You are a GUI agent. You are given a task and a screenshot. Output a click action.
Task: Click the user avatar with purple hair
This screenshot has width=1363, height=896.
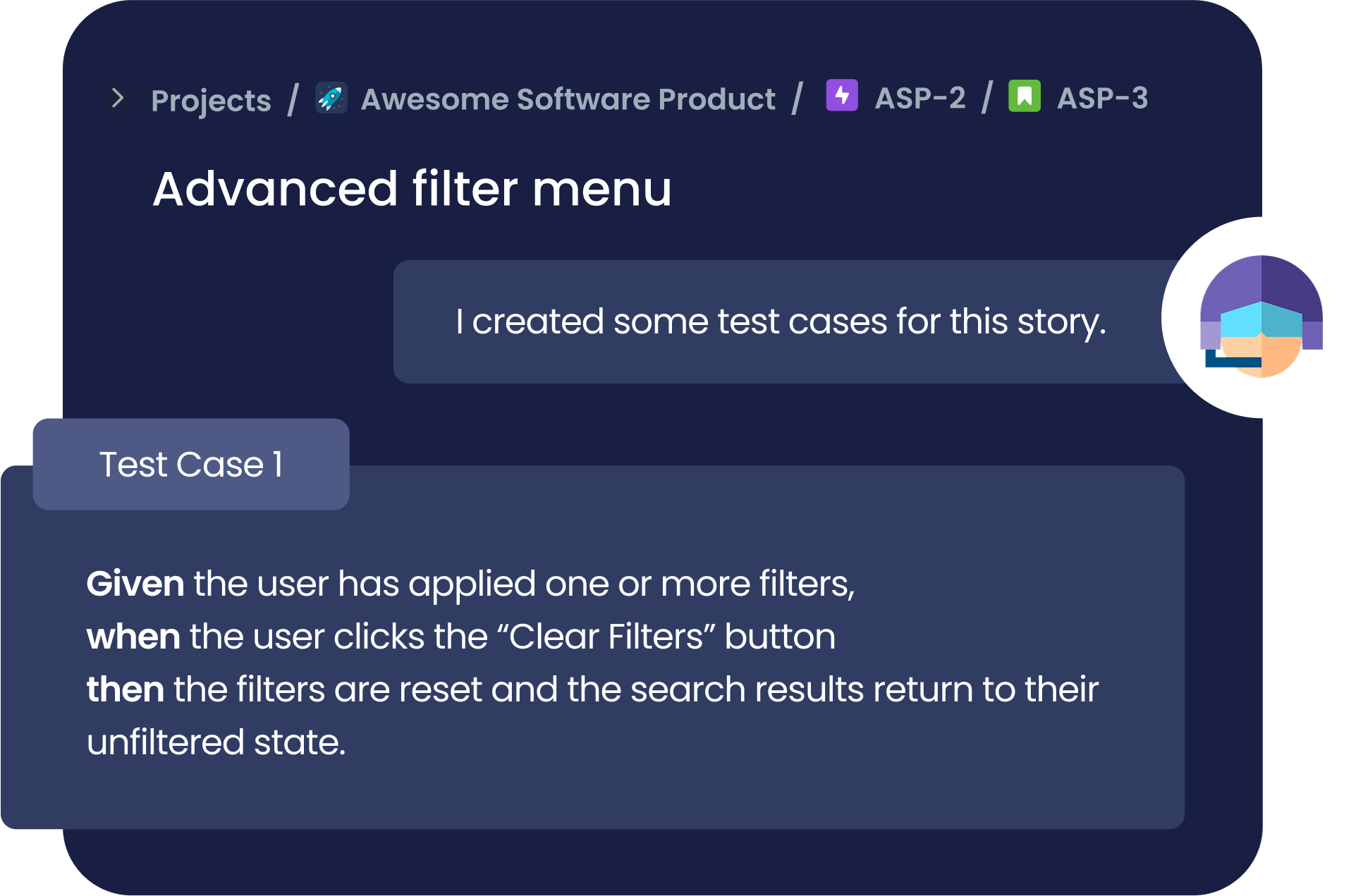[1261, 317]
